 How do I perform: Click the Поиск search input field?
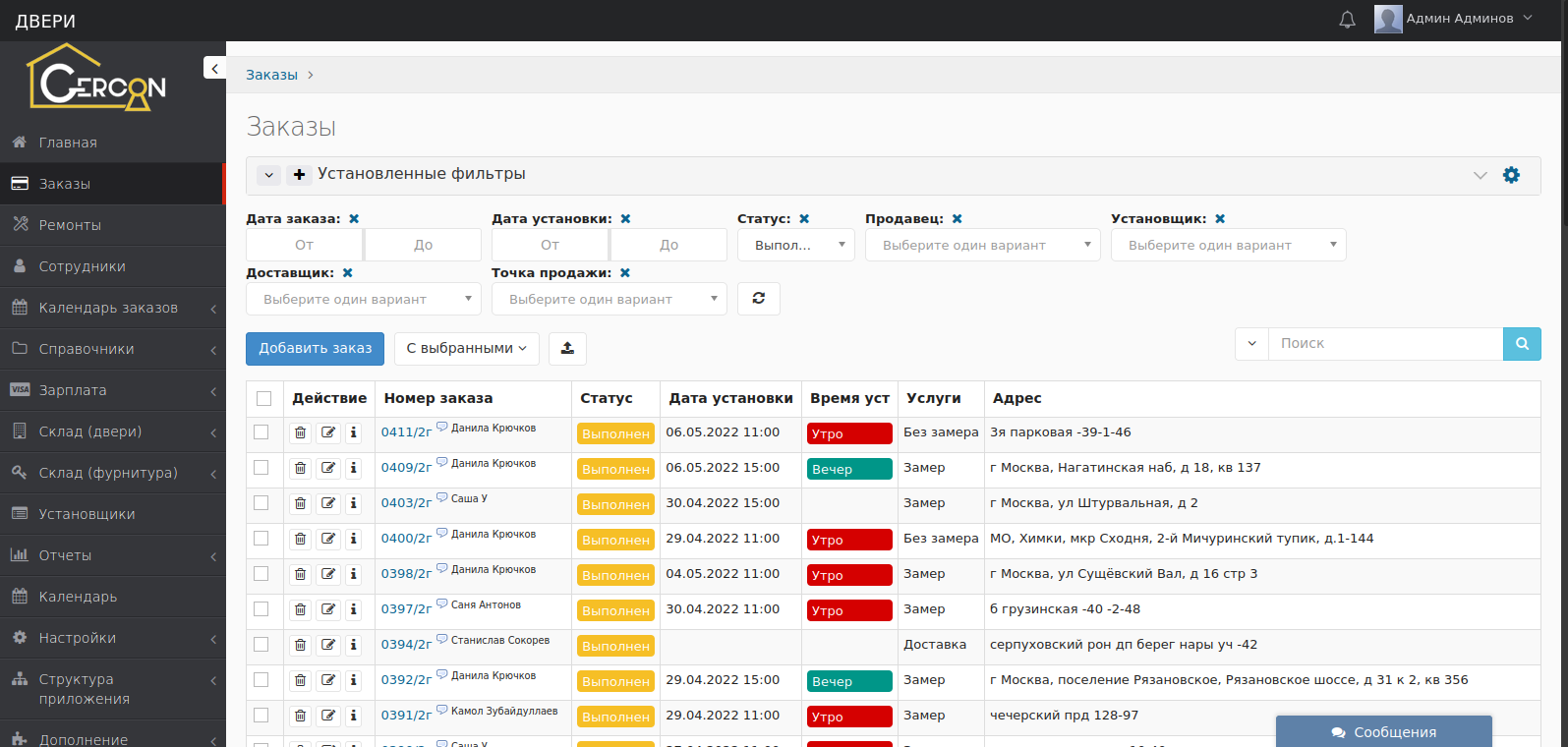tap(1385, 344)
